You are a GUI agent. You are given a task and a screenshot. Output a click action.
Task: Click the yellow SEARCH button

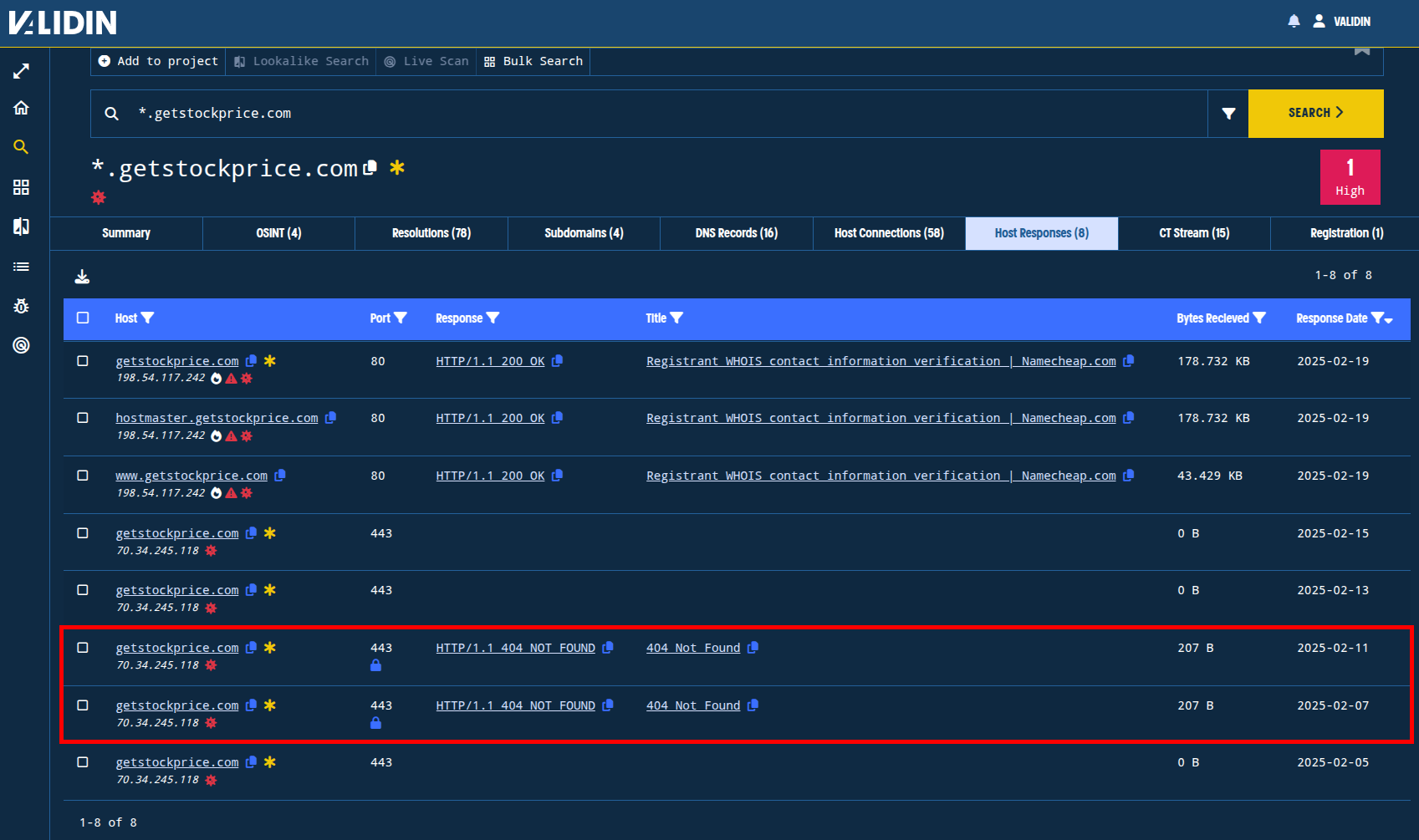tap(1315, 114)
